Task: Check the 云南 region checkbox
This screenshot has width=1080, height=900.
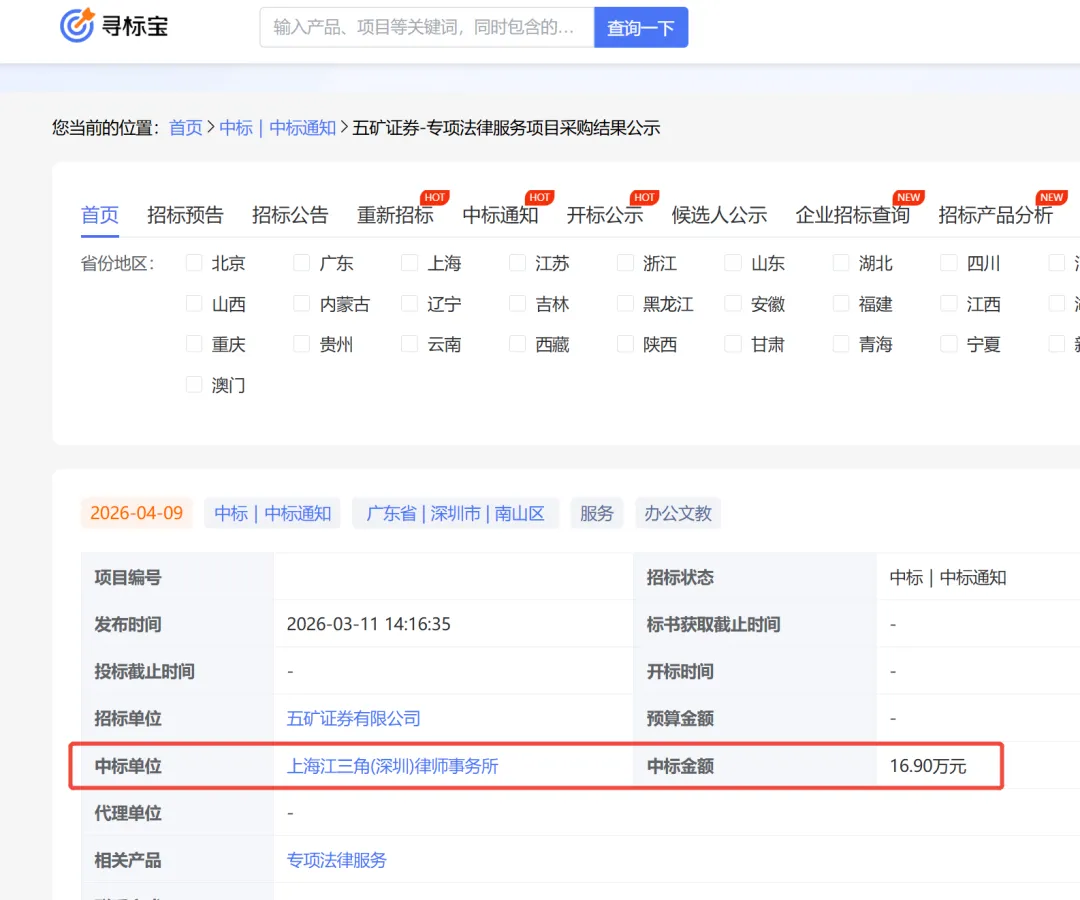Action: click(x=410, y=344)
